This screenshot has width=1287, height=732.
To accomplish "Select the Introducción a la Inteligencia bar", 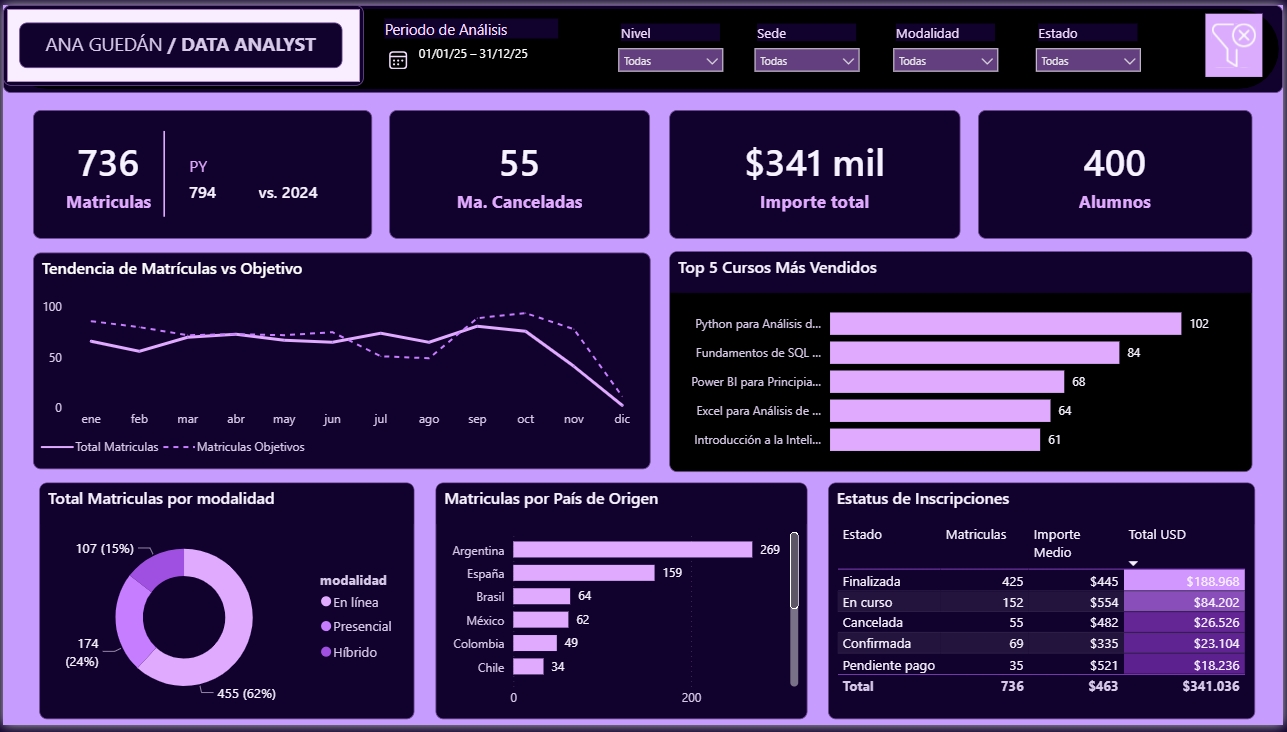I will (x=935, y=440).
